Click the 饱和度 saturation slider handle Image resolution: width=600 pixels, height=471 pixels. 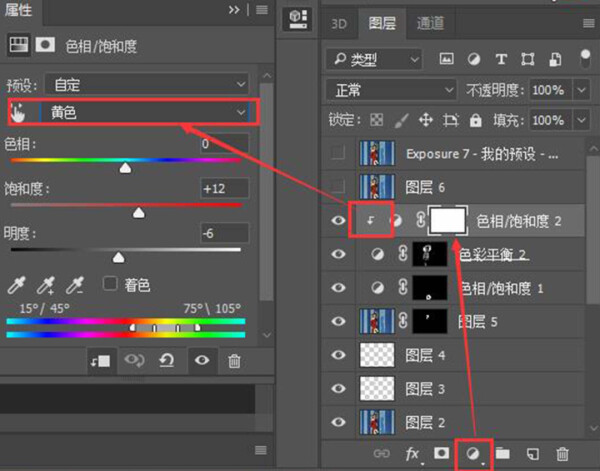click(139, 213)
